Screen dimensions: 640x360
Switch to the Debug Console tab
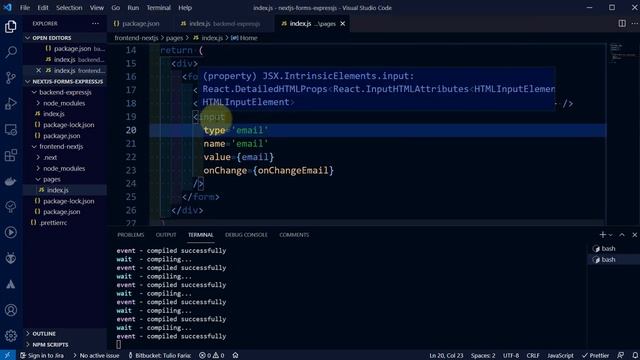246,235
